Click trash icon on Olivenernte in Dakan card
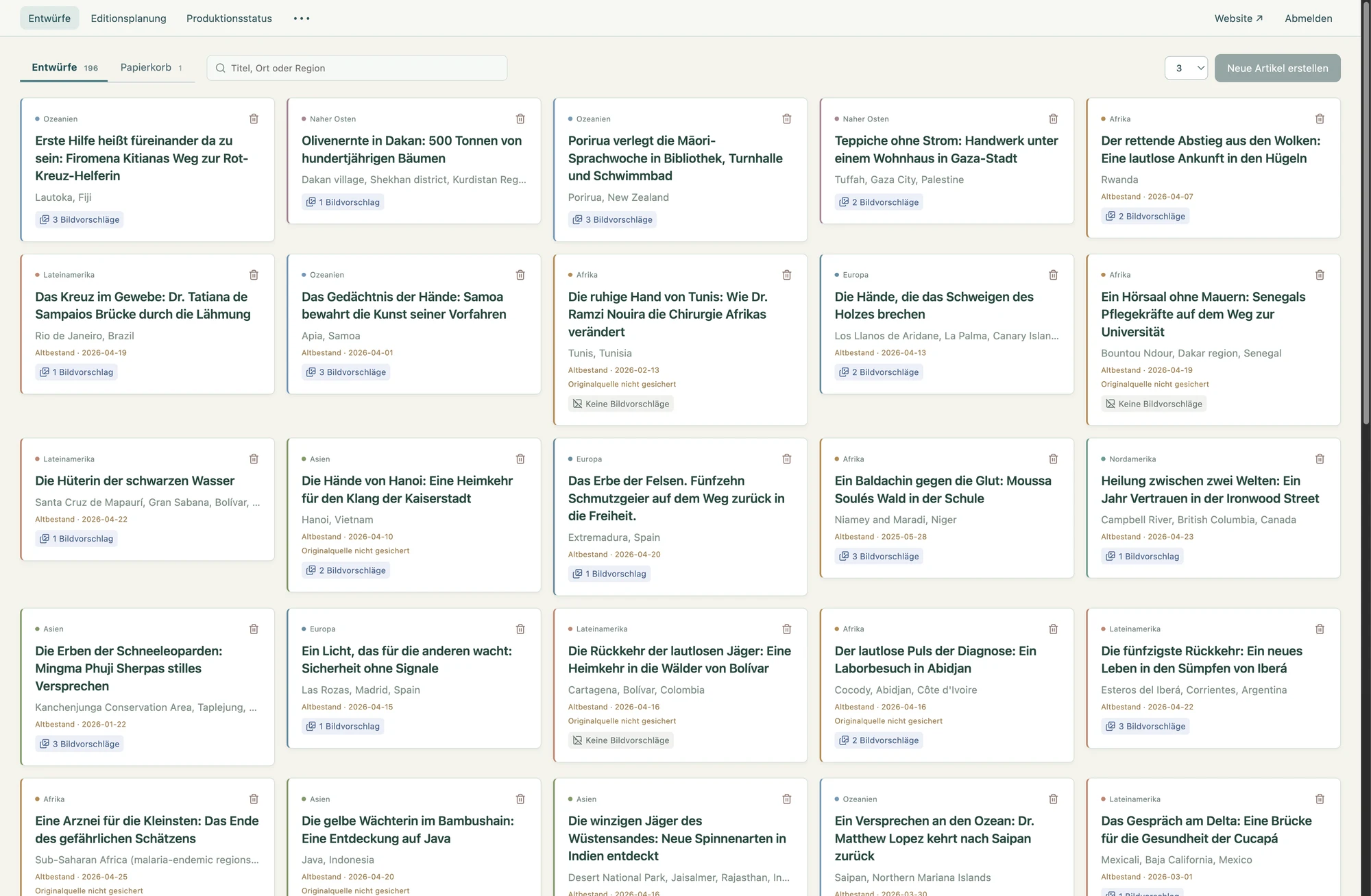 pyautogui.click(x=520, y=119)
